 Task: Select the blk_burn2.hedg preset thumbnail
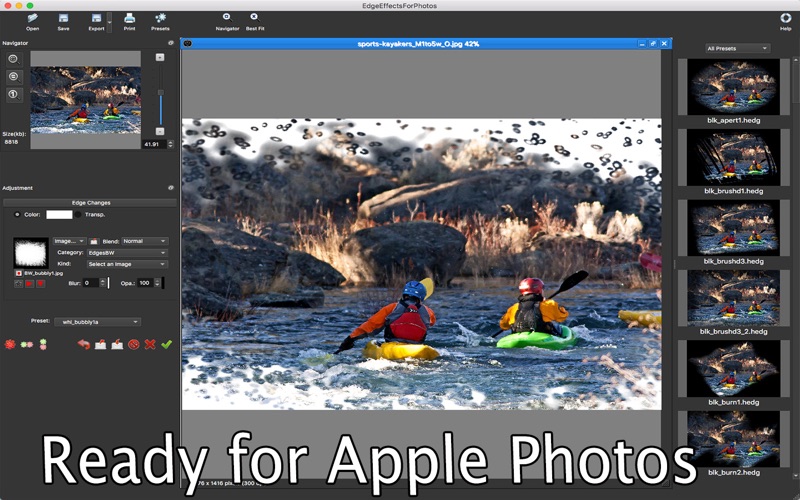pos(733,439)
